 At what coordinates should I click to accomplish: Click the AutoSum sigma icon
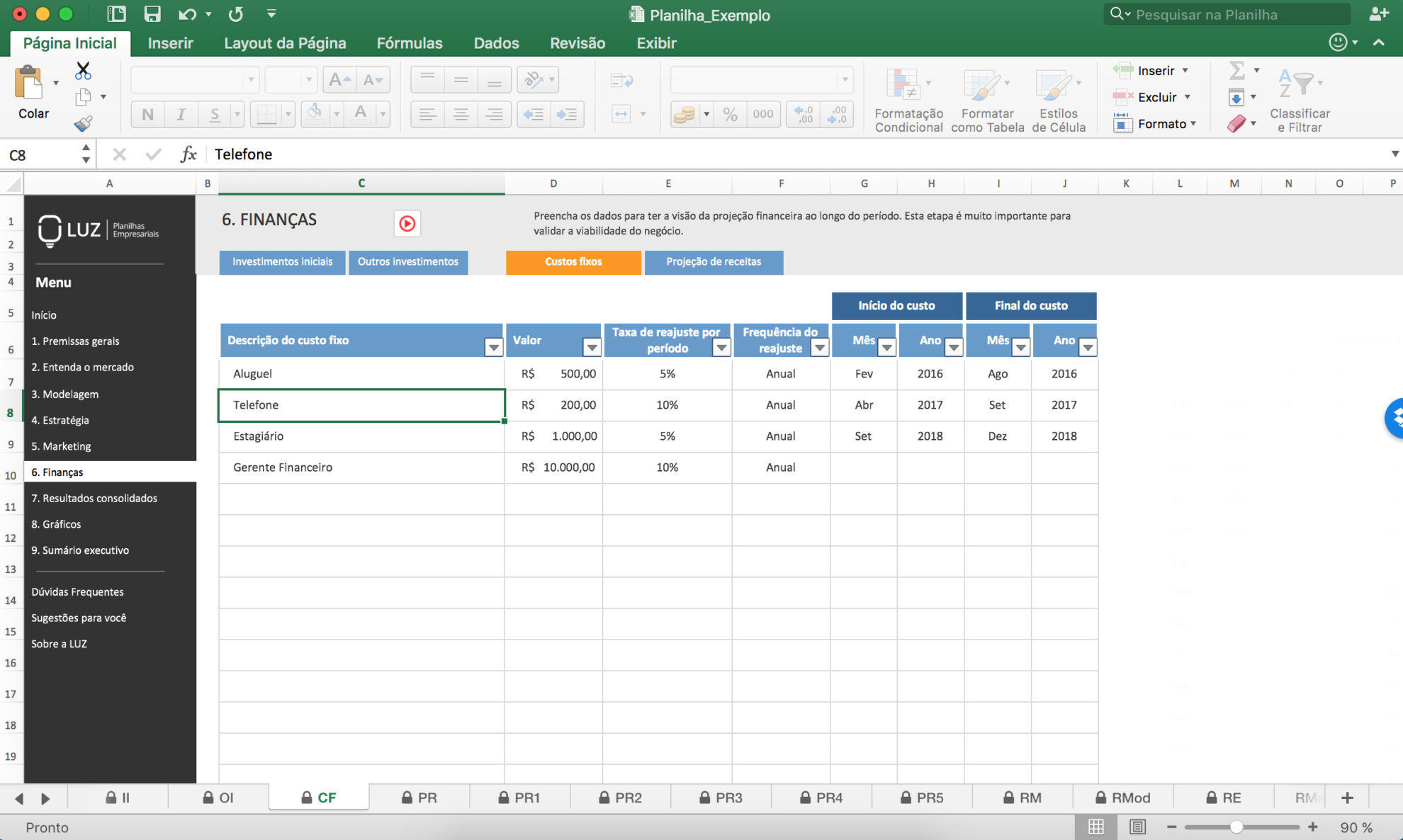pyautogui.click(x=1236, y=70)
